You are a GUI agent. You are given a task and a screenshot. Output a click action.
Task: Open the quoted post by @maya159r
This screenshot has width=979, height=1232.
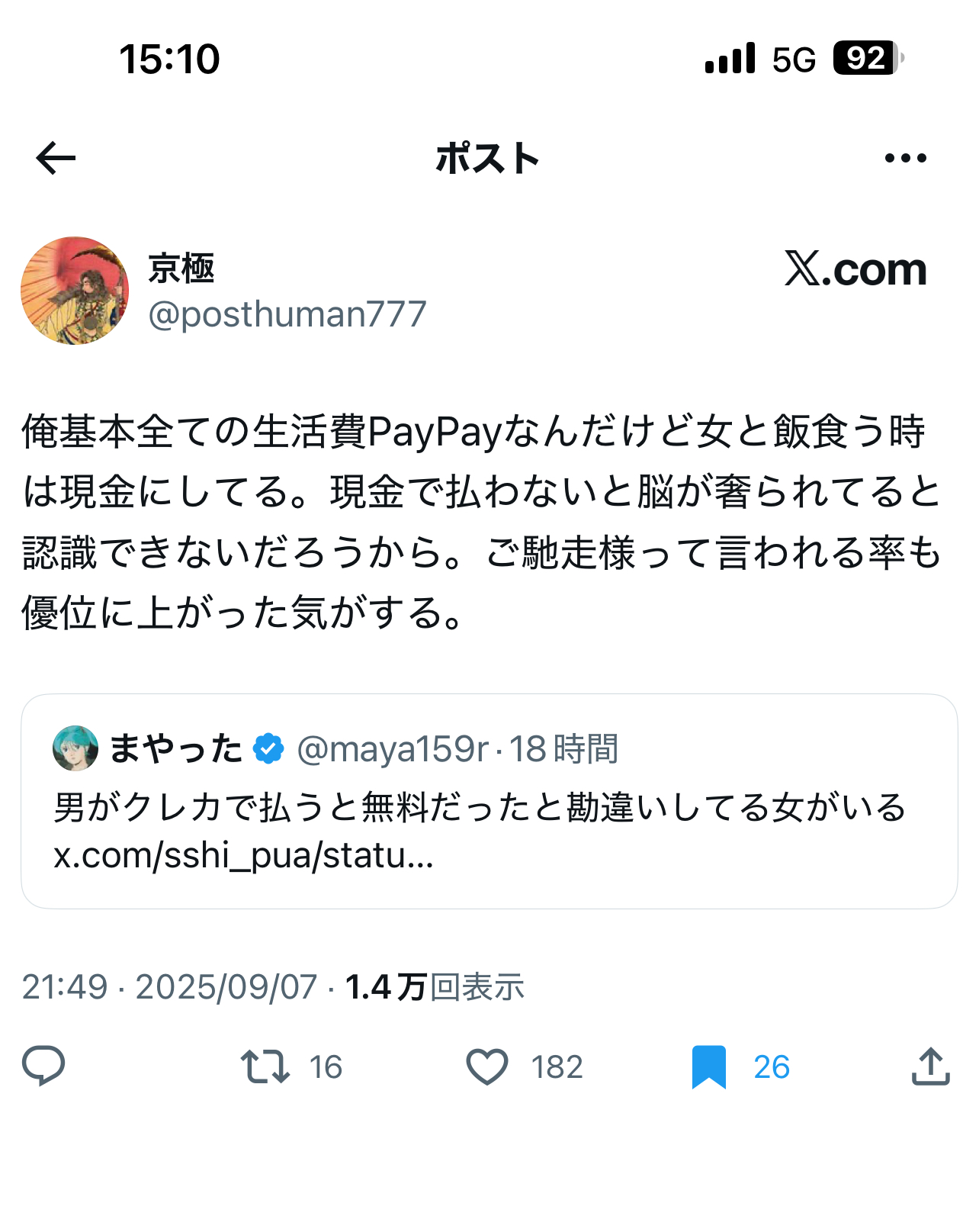[x=489, y=801]
